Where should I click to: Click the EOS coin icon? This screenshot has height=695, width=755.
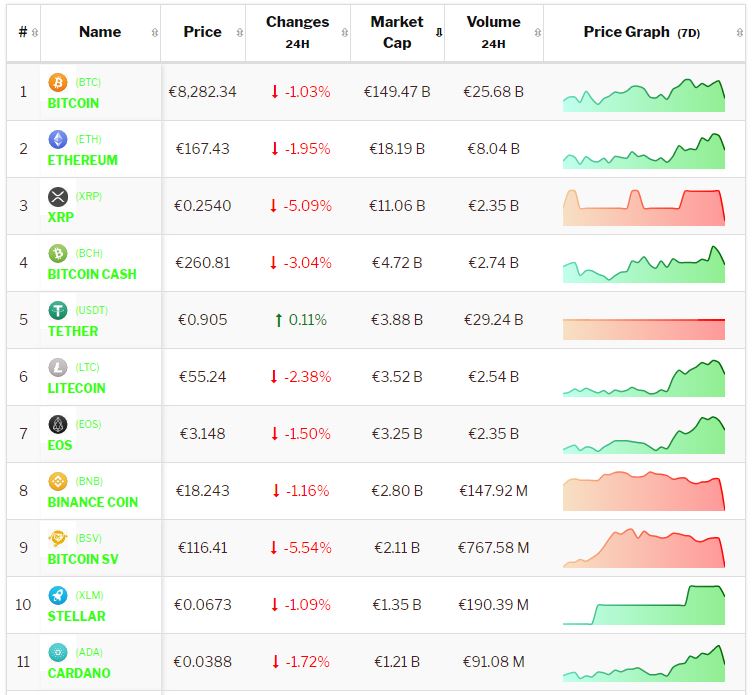tap(57, 424)
